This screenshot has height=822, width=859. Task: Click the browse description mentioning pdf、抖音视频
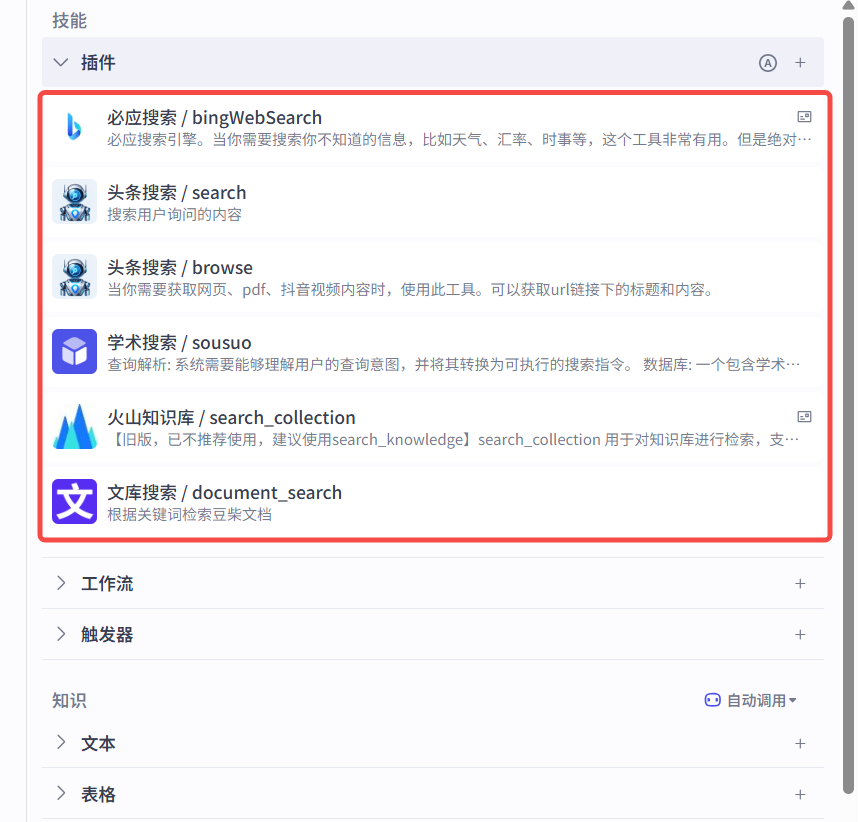point(411,290)
